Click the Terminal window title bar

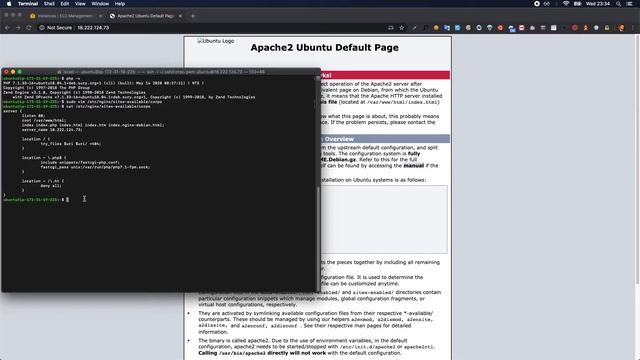(161, 72)
